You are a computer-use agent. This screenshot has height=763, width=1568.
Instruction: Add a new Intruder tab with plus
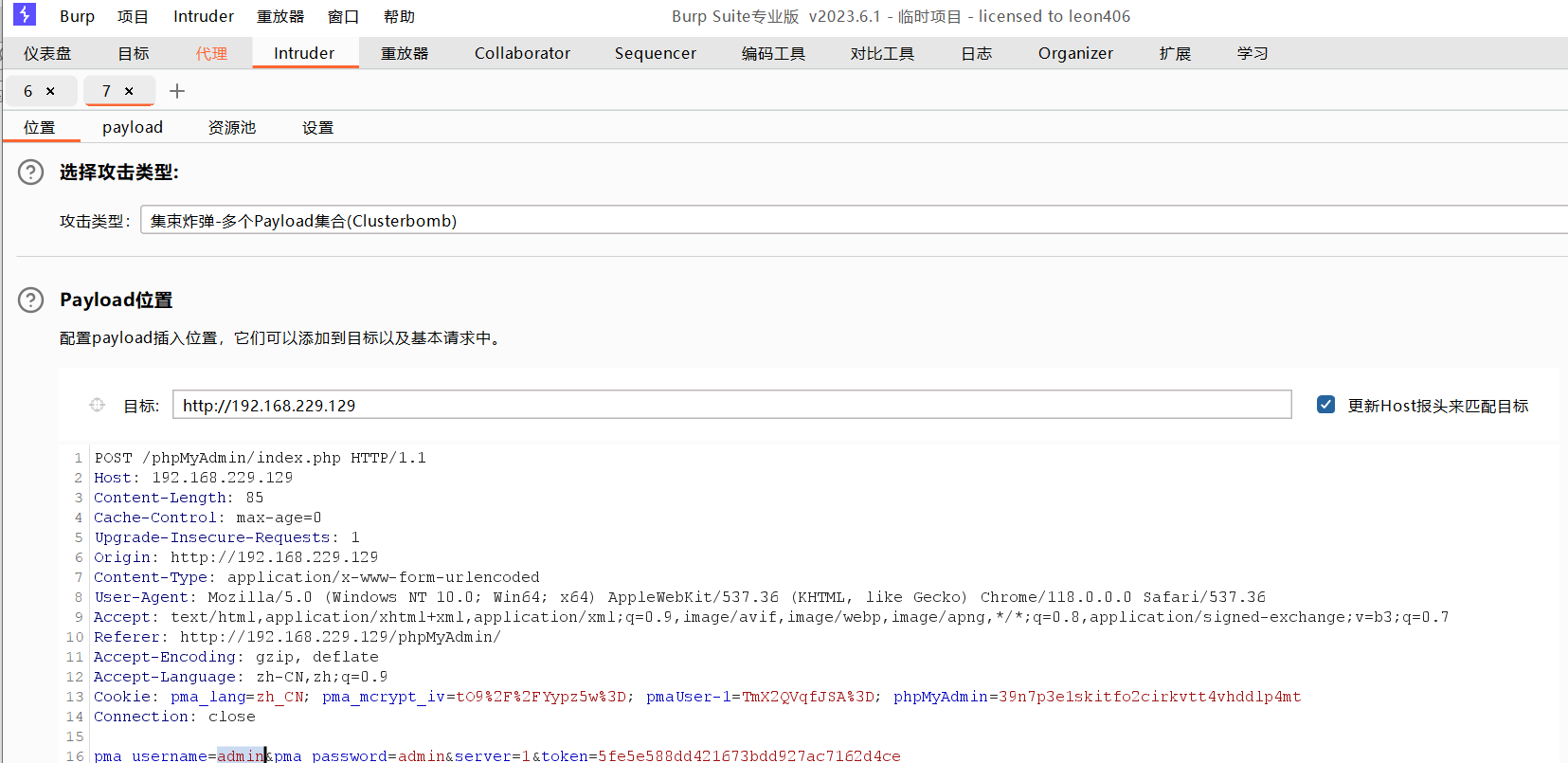(x=177, y=91)
